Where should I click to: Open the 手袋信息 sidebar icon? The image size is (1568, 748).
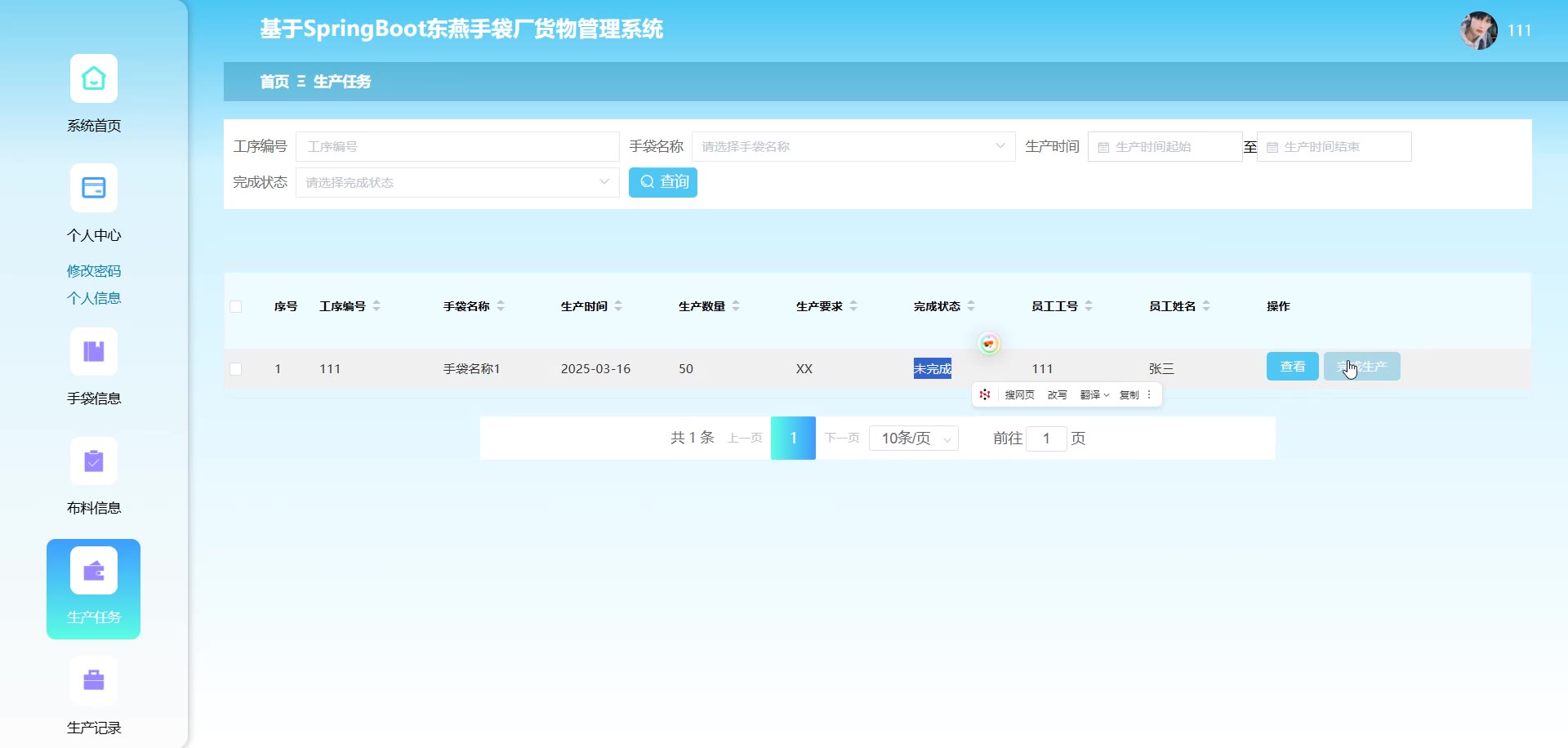94,351
